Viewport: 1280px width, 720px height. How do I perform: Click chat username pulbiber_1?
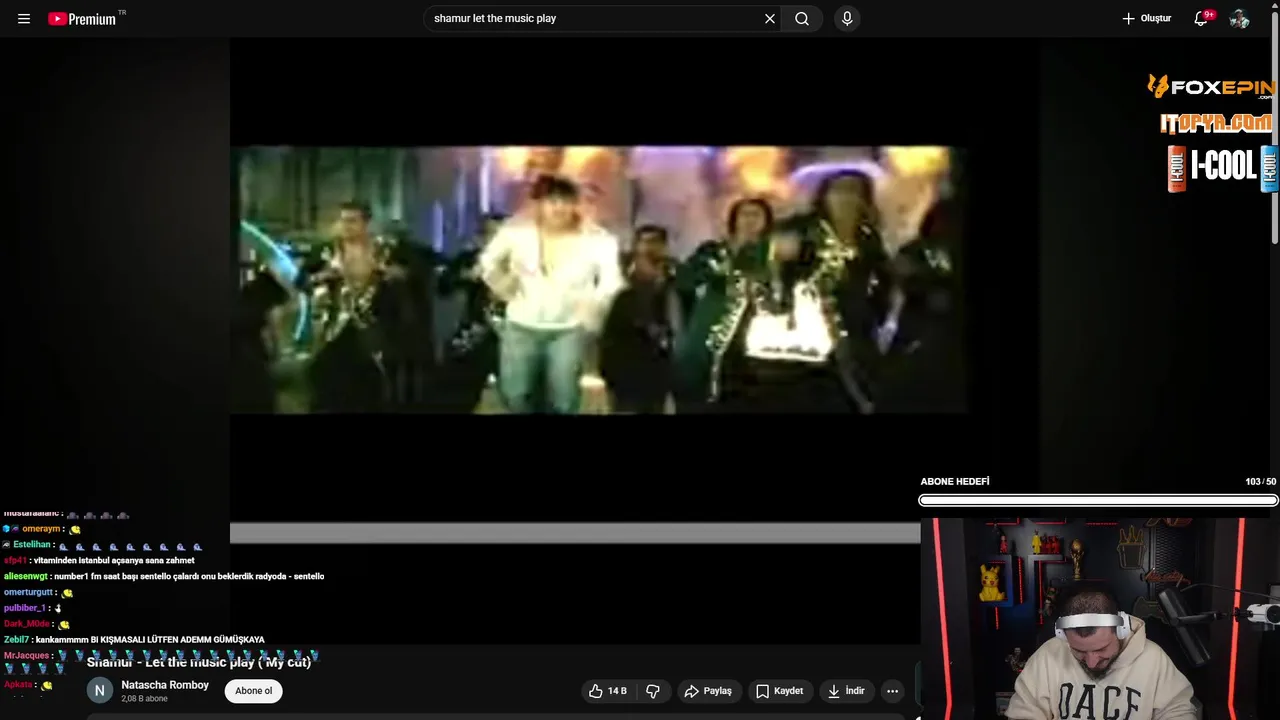tap(24, 608)
